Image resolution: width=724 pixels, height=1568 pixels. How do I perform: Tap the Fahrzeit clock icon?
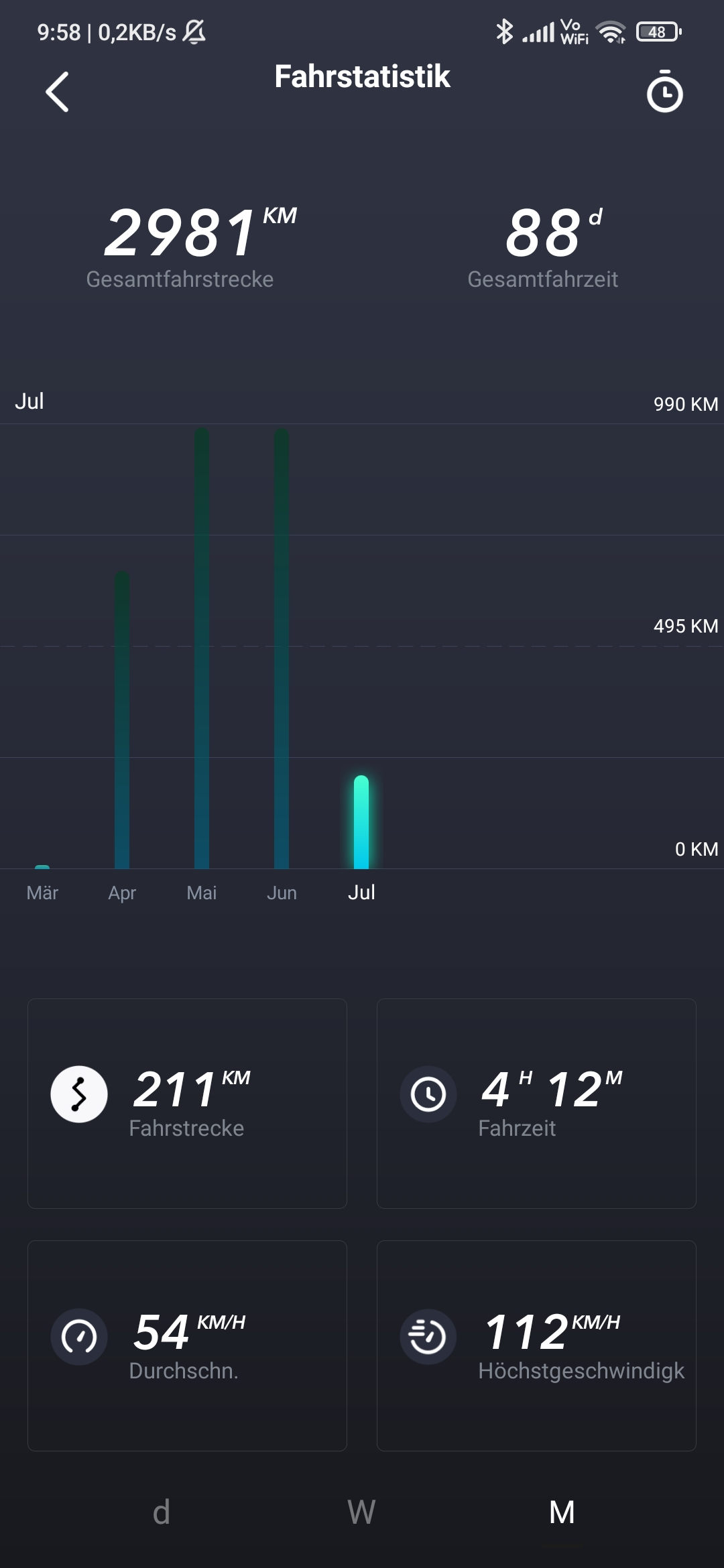pyautogui.click(x=428, y=1094)
